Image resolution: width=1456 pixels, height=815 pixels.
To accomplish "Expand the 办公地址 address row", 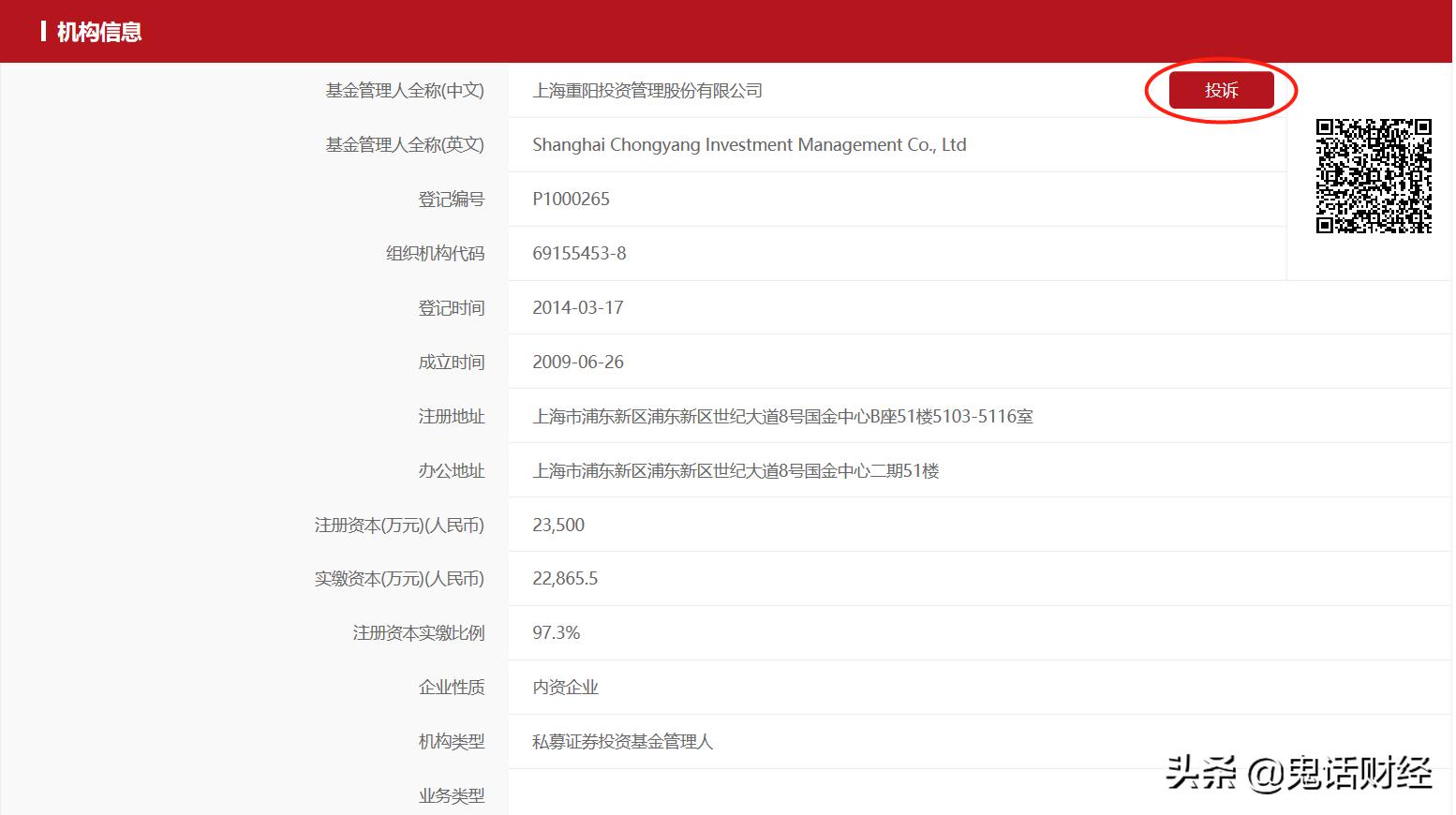I will 735,470.
